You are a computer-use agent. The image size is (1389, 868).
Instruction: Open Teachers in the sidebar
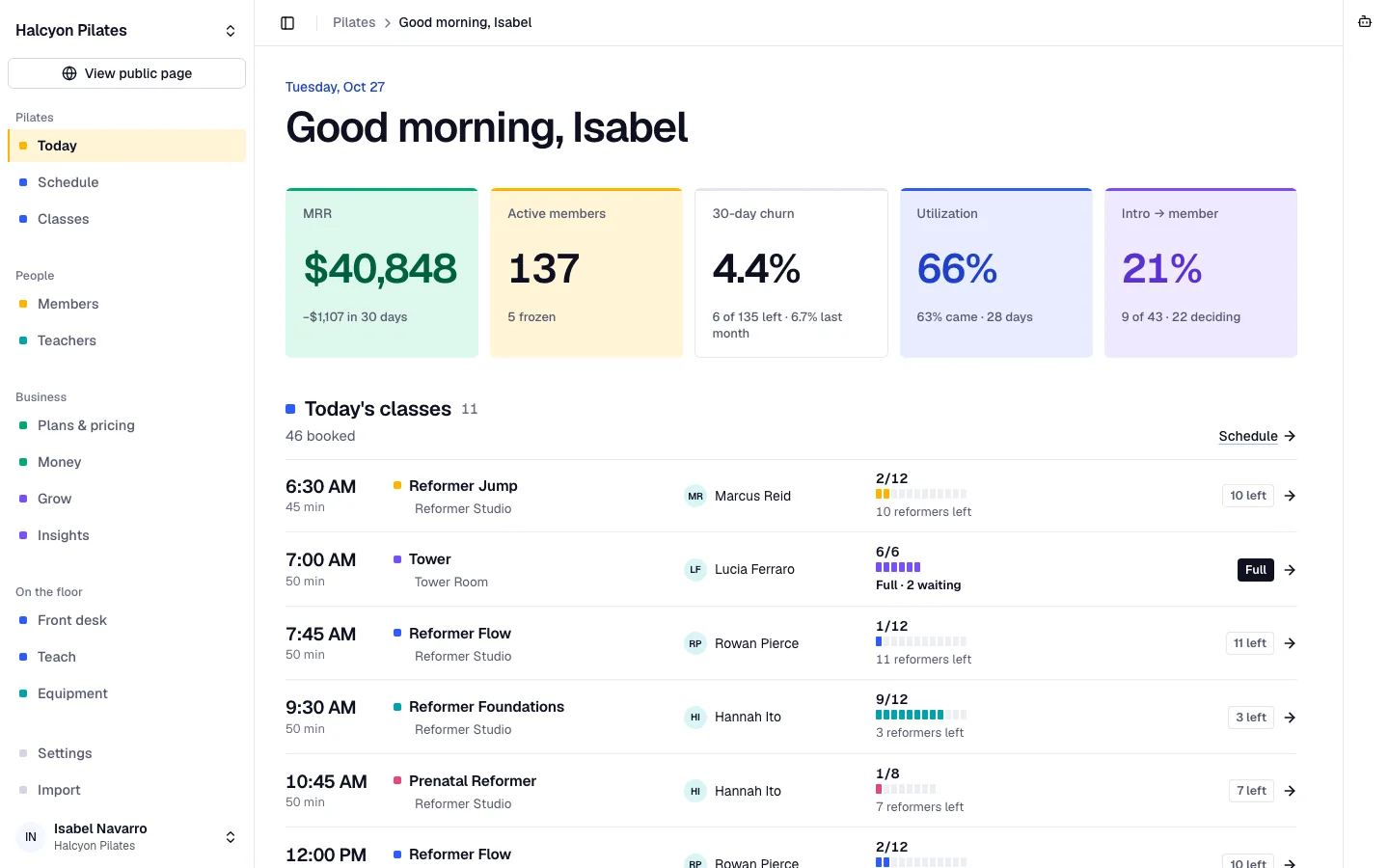point(126,340)
